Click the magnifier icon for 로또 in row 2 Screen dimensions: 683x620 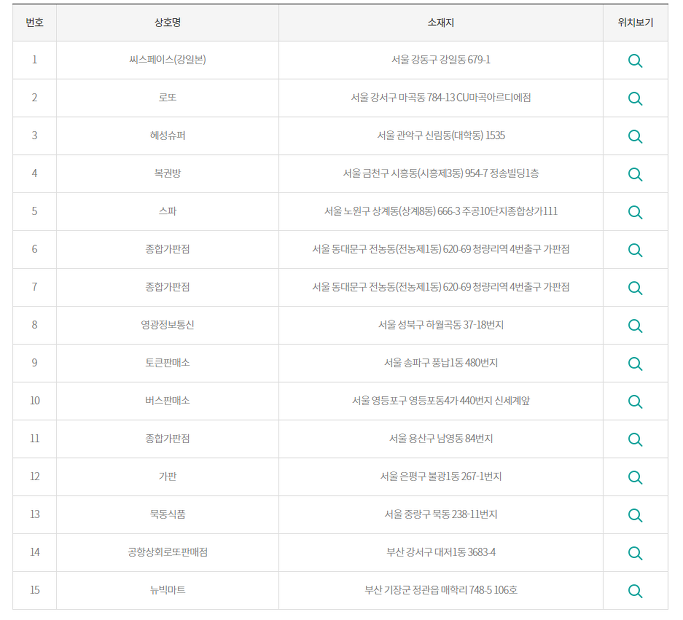pyautogui.click(x=635, y=98)
